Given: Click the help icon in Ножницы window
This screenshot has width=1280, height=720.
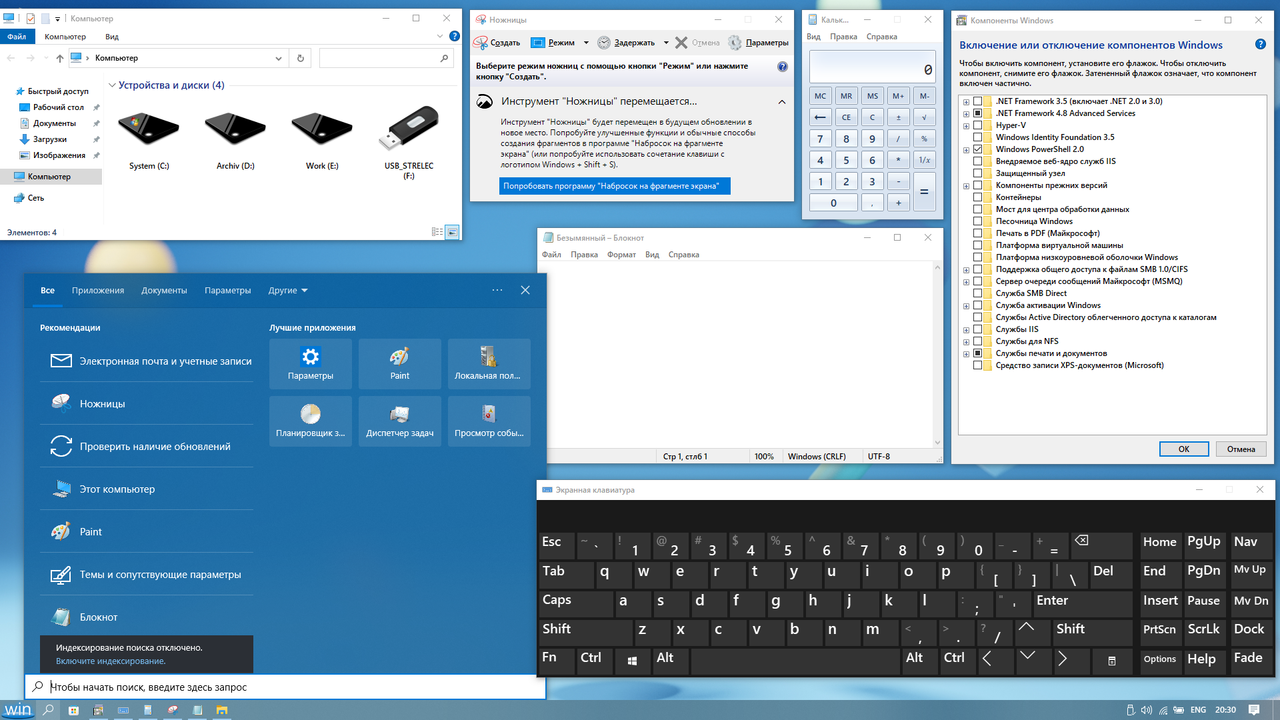Looking at the screenshot, I should 782,66.
